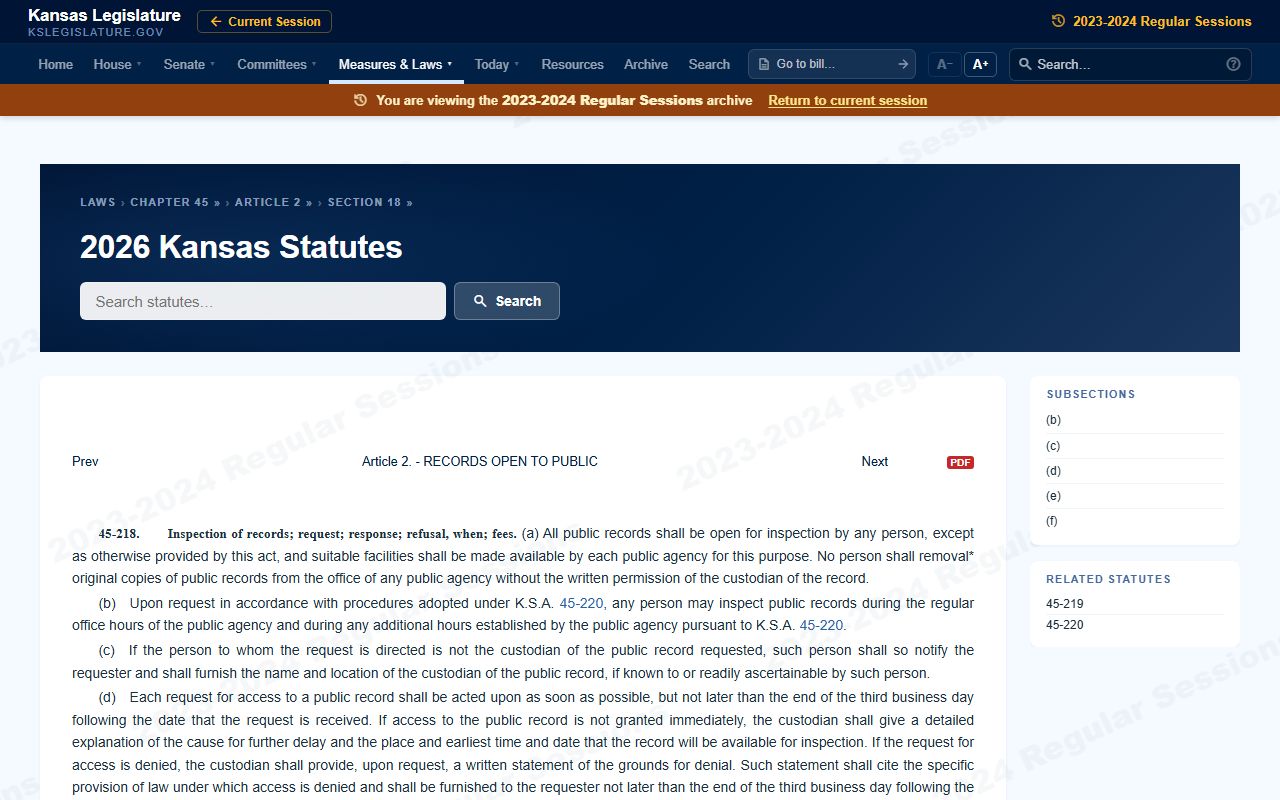Open the Archive nav item
Viewport: 1280px width, 800px height.
pos(646,64)
